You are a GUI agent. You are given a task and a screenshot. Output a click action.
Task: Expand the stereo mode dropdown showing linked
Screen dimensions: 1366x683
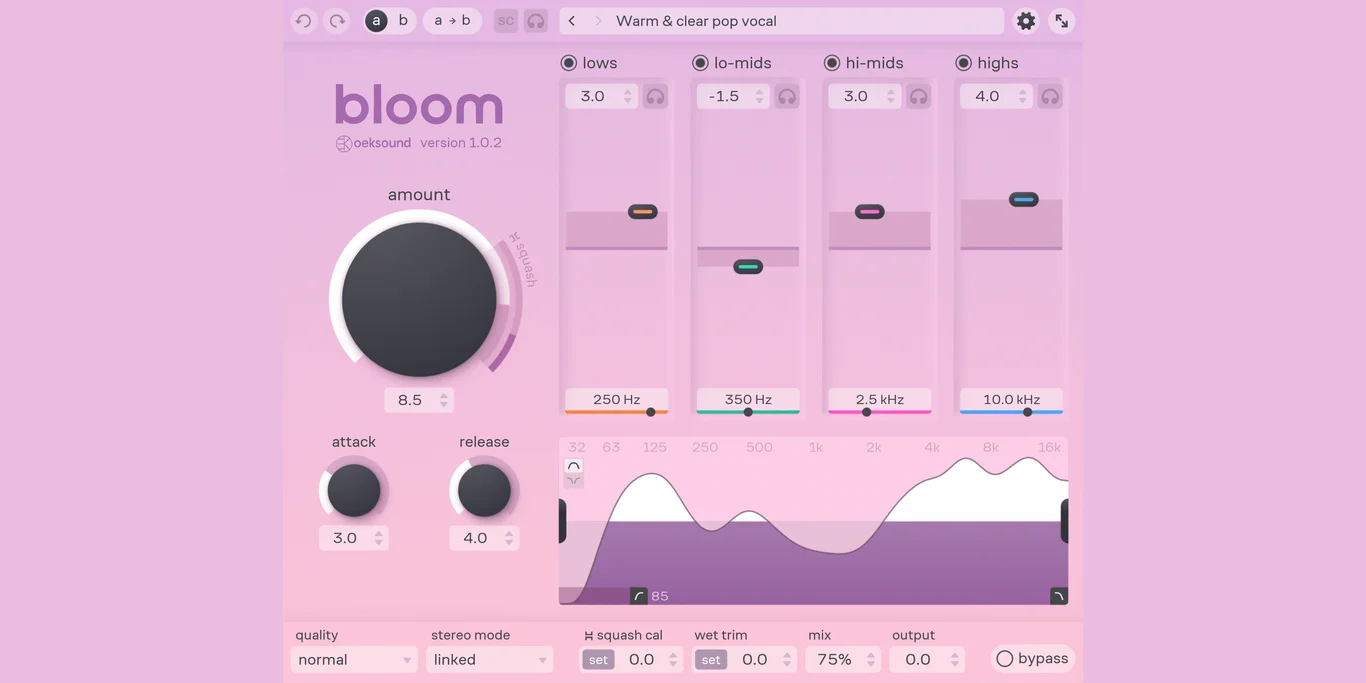click(x=489, y=660)
